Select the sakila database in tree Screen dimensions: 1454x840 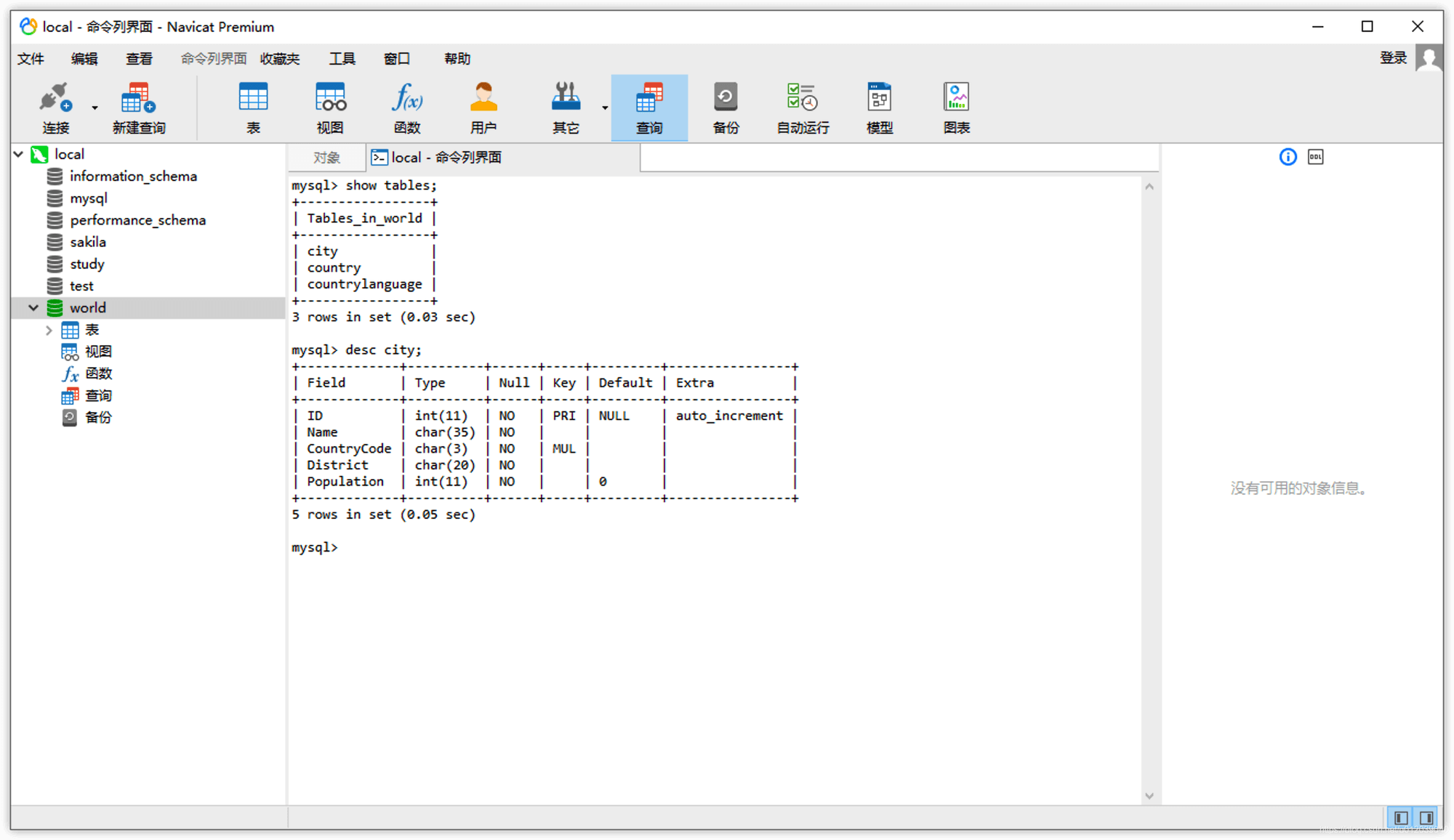click(88, 242)
